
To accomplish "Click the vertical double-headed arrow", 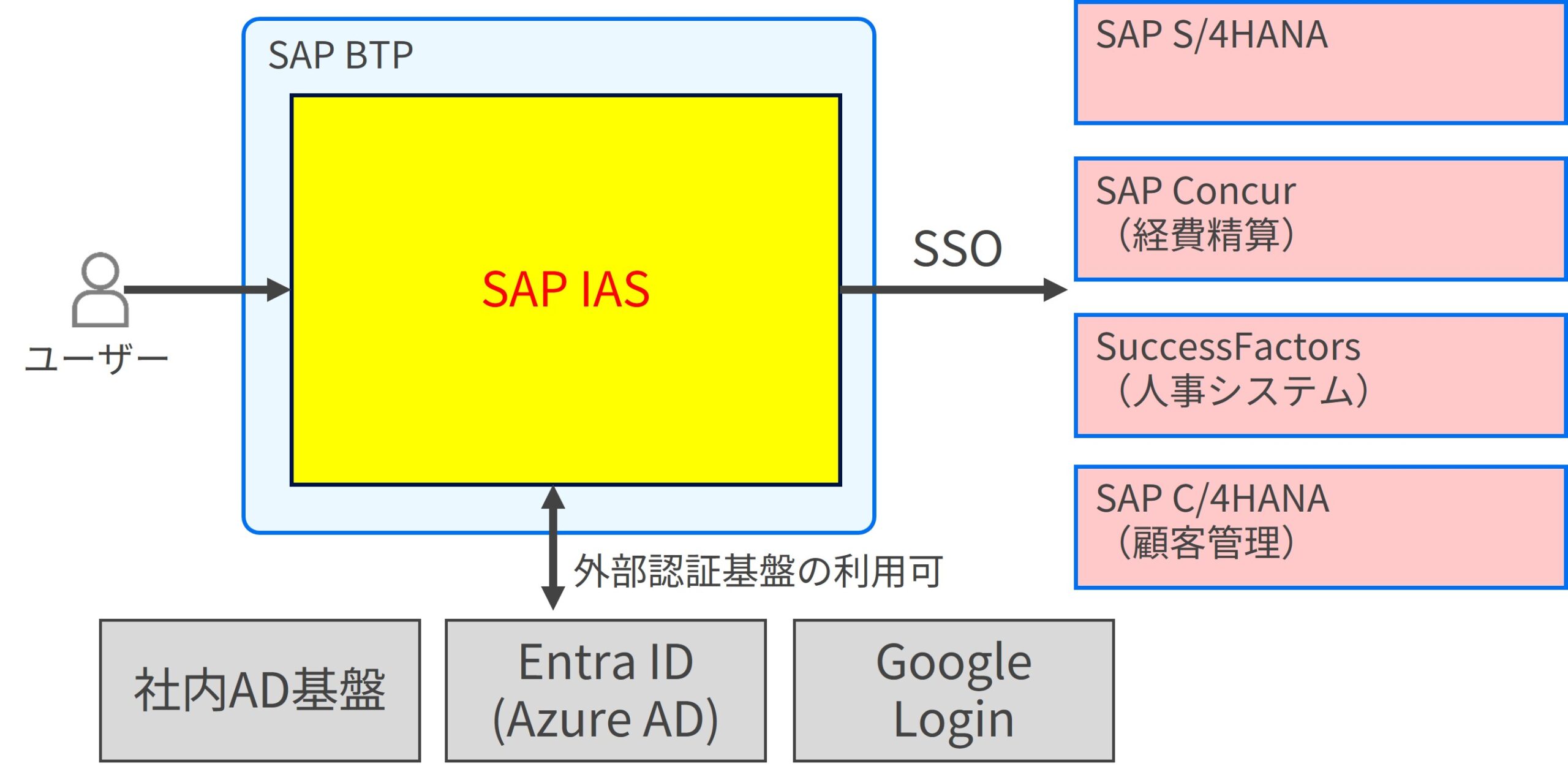I will click(552, 547).
